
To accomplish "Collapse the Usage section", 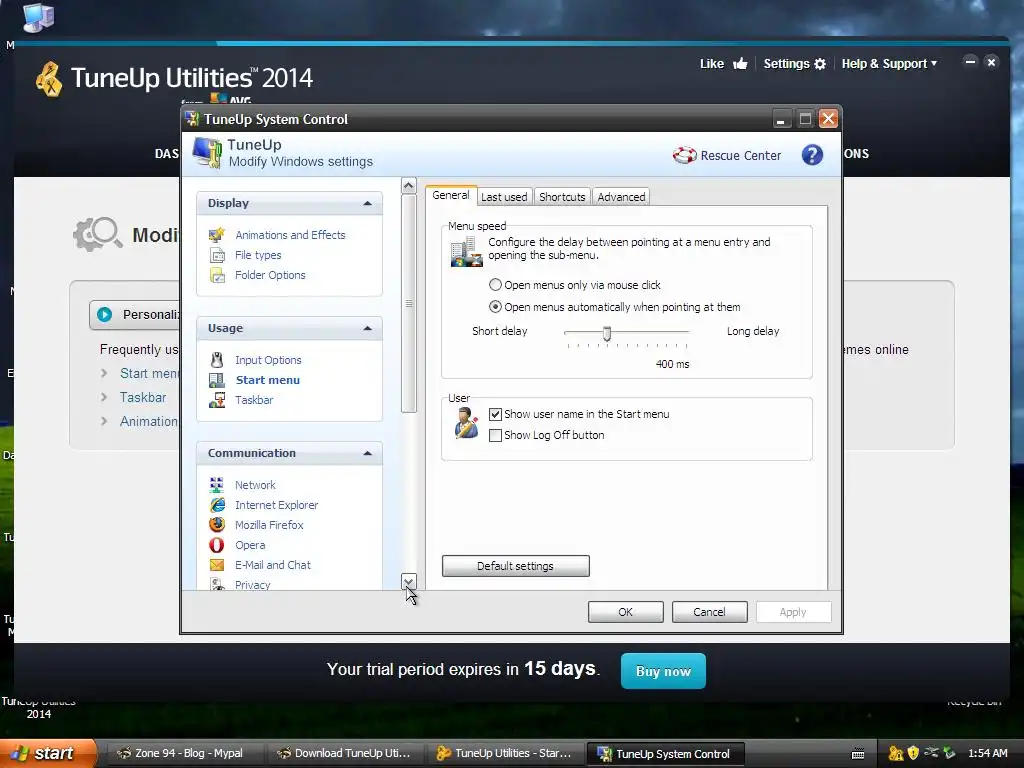I will tap(367, 328).
